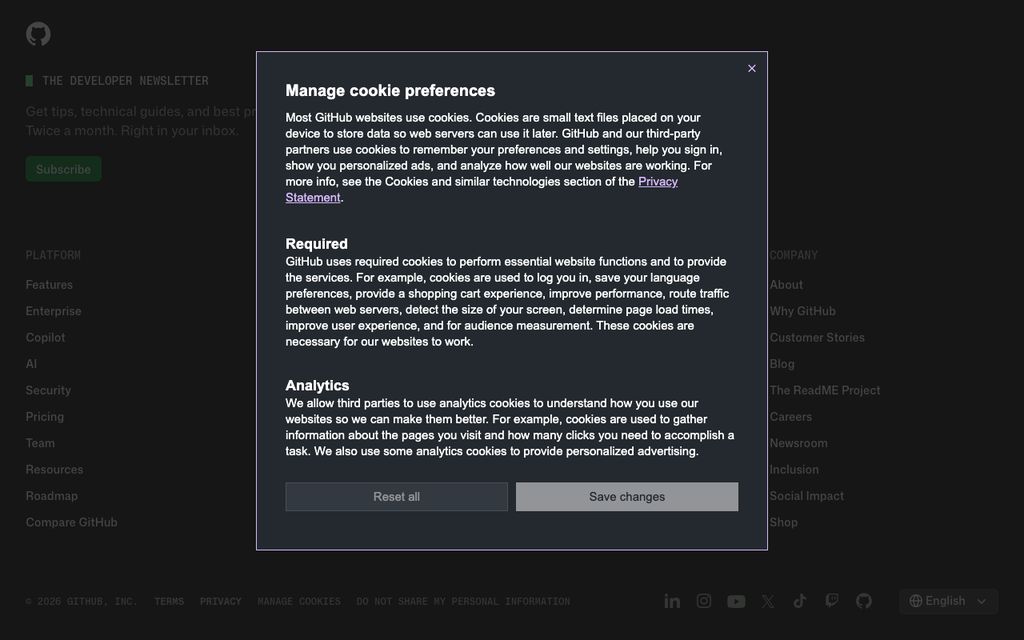1024x640 pixels.
Task: Open the Compare GitHub link
Action: coord(72,522)
